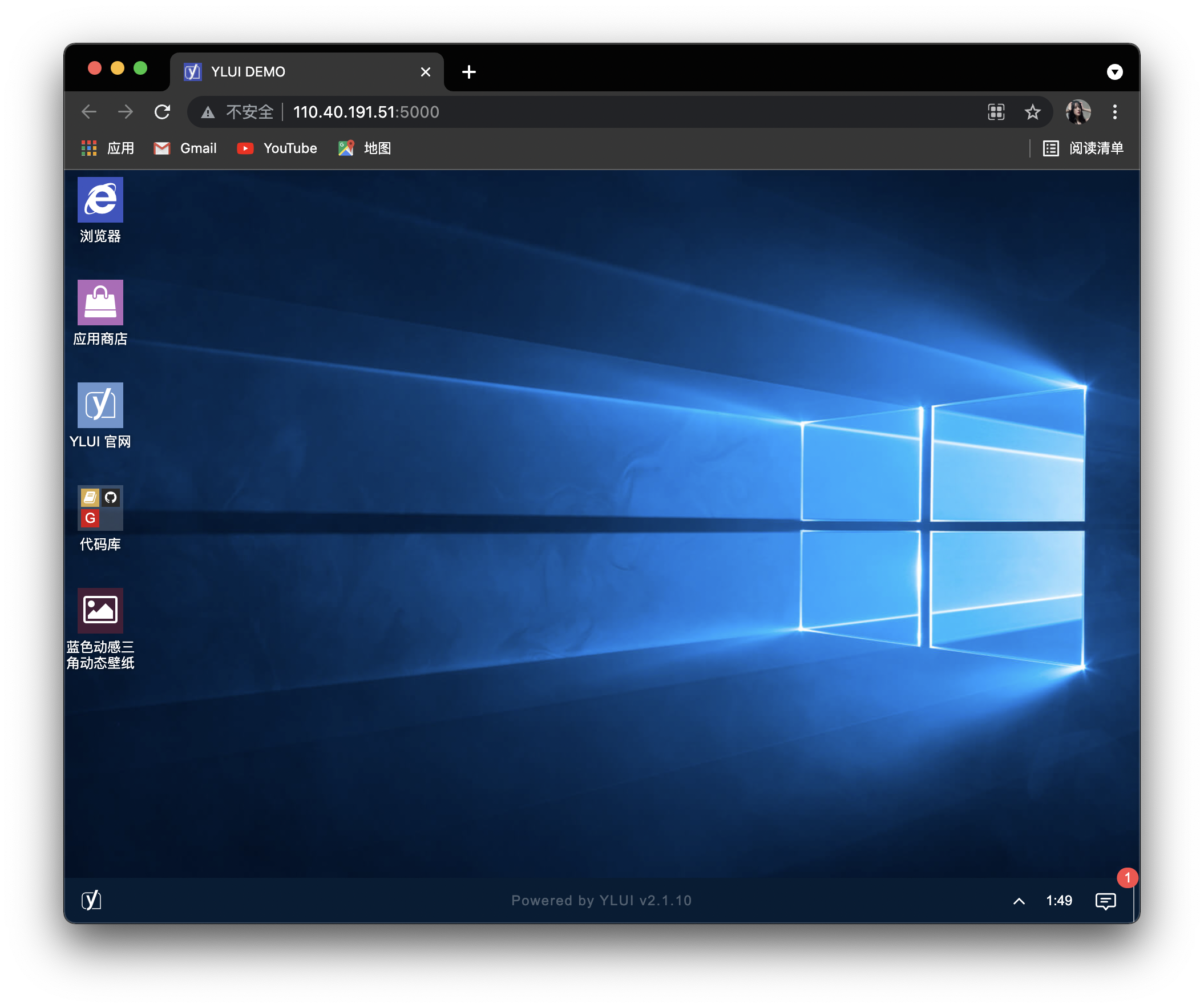
Task: Expand the taskbar tray chevron
Action: pyautogui.click(x=1018, y=901)
